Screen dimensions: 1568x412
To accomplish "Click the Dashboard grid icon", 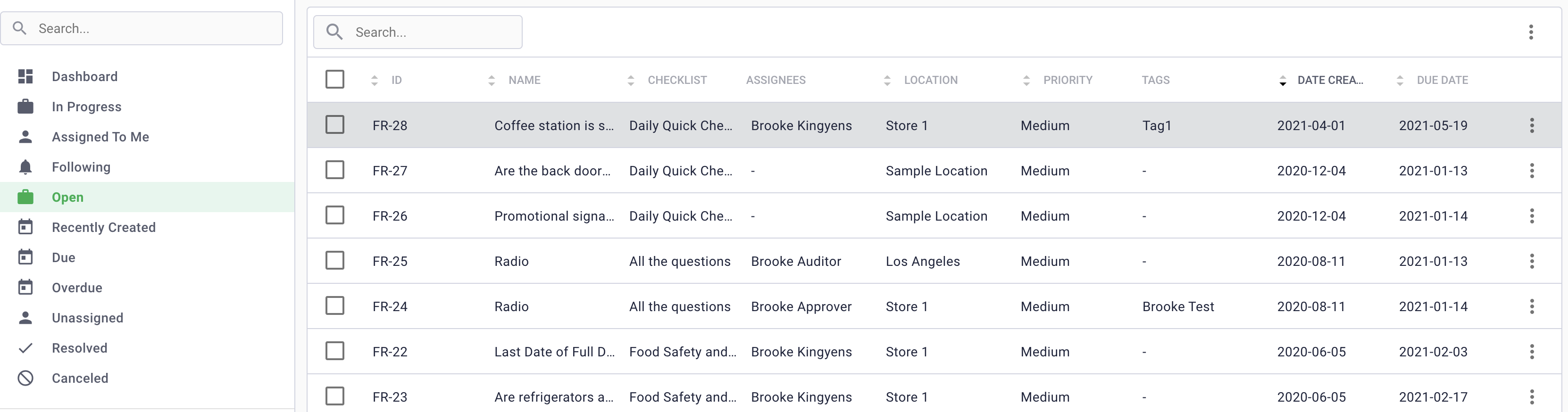I will click(25, 77).
